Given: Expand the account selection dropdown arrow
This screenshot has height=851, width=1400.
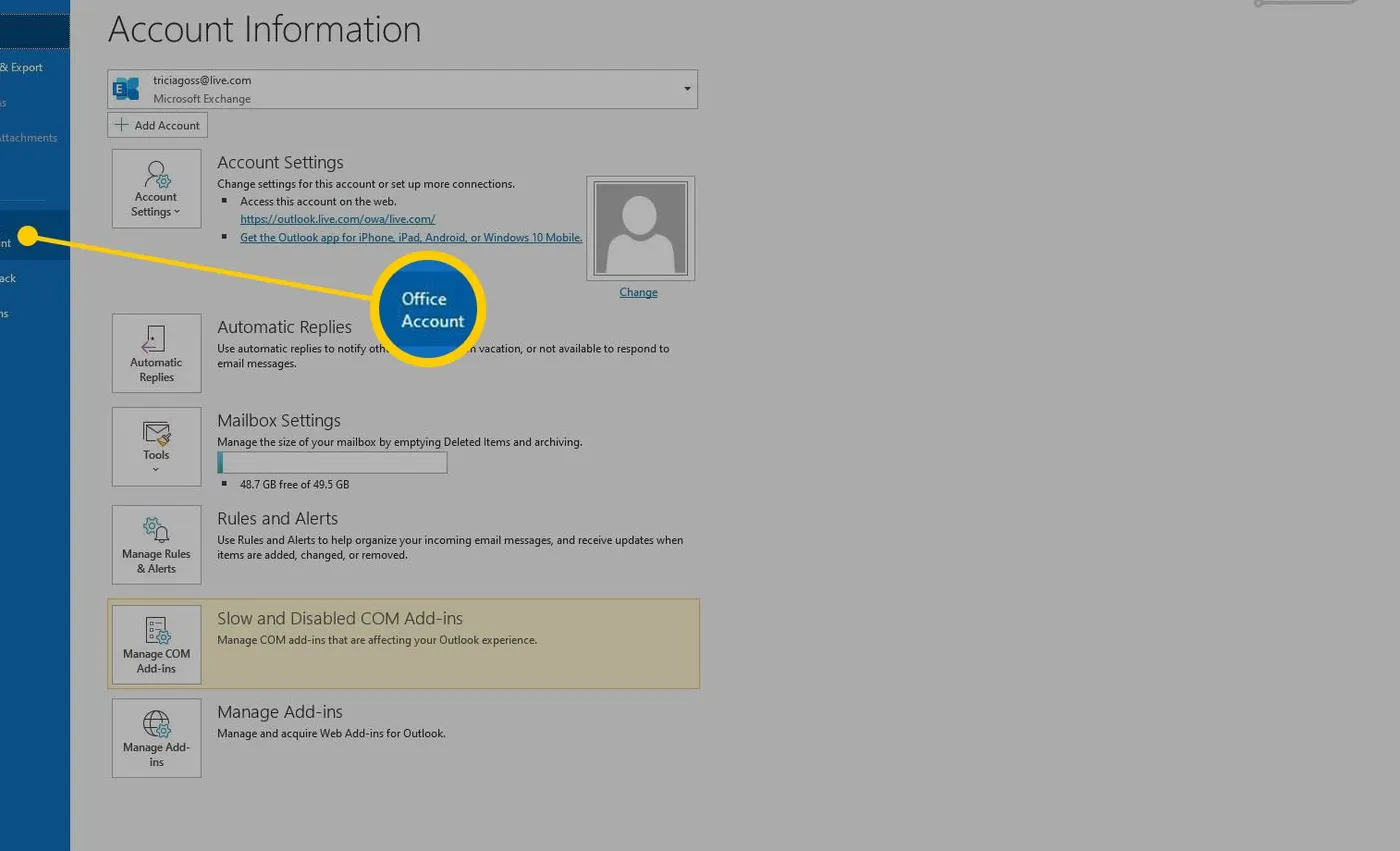Looking at the screenshot, I should [x=687, y=88].
